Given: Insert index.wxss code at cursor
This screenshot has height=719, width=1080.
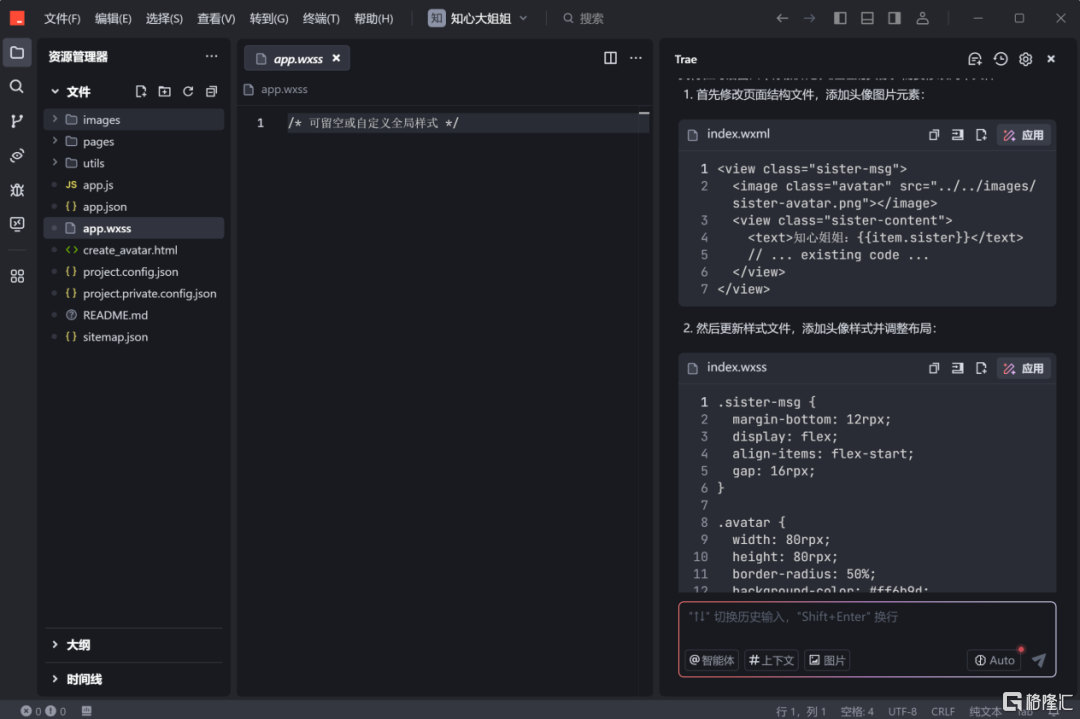Looking at the screenshot, I should (x=957, y=368).
